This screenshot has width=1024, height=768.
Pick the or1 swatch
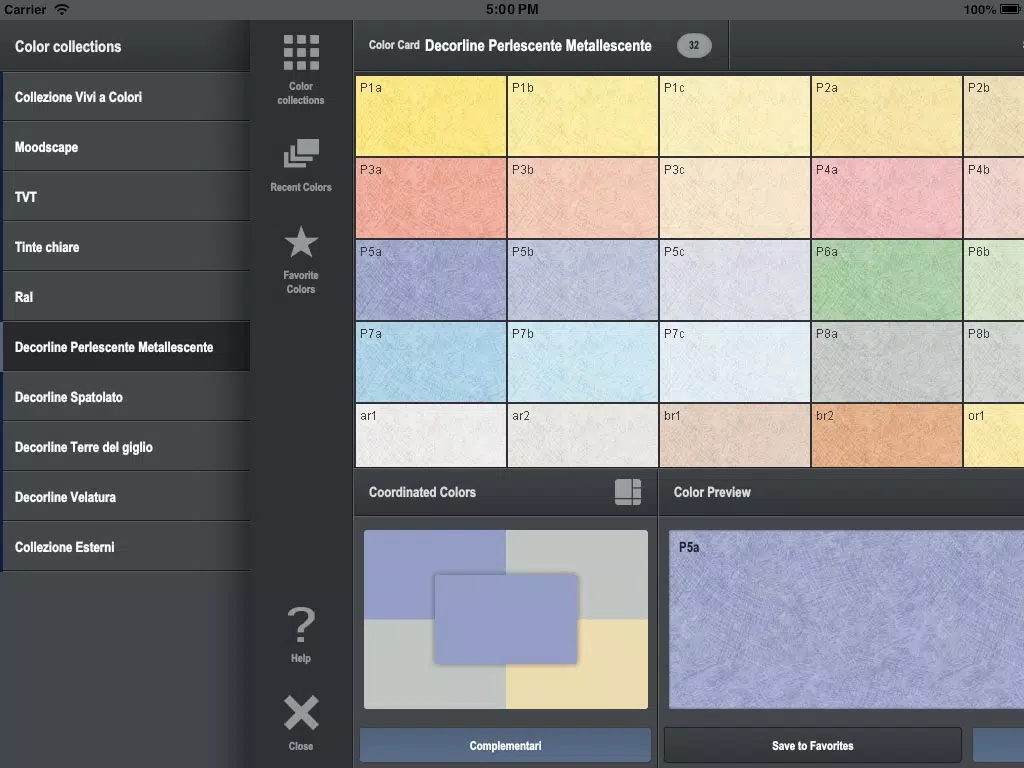point(994,436)
